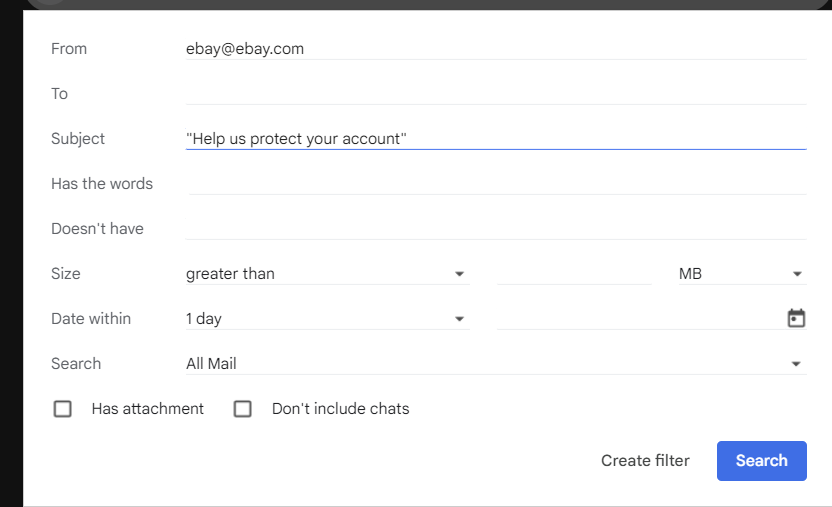
Task: Click the "Date within" row label
Action: coord(91,319)
